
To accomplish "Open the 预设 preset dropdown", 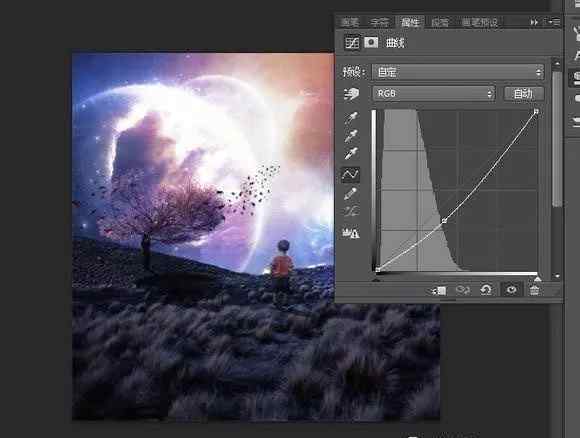I will [x=458, y=72].
